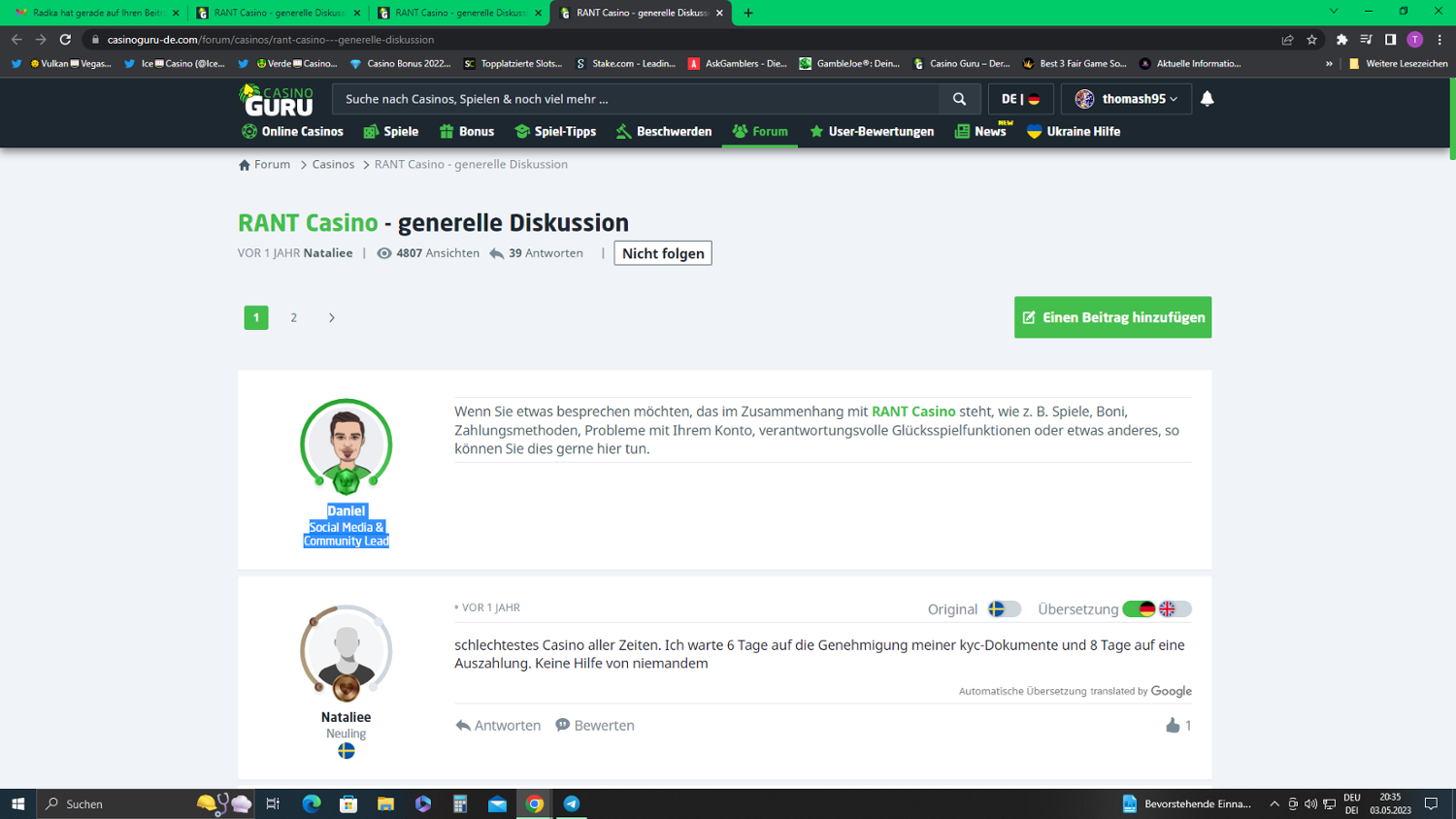The width and height of the screenshot is (1456, 819).
Task: Open the Chrome profile avatar
Action: click(1415, 40)
